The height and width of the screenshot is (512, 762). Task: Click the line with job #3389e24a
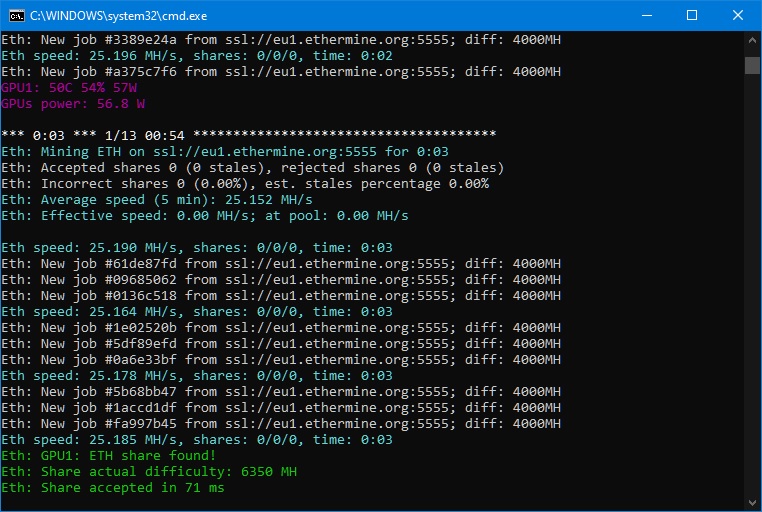tap(281, 40)
